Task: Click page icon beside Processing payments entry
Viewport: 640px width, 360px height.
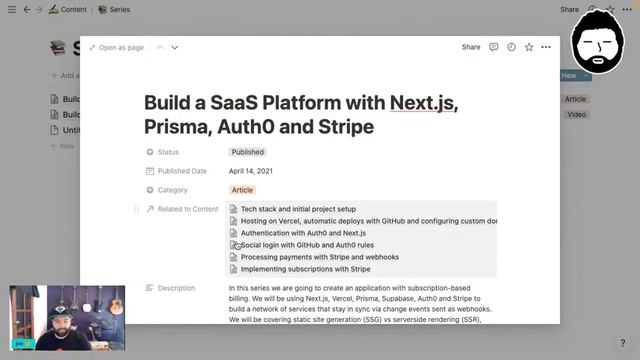Action: tap(233, 257)
